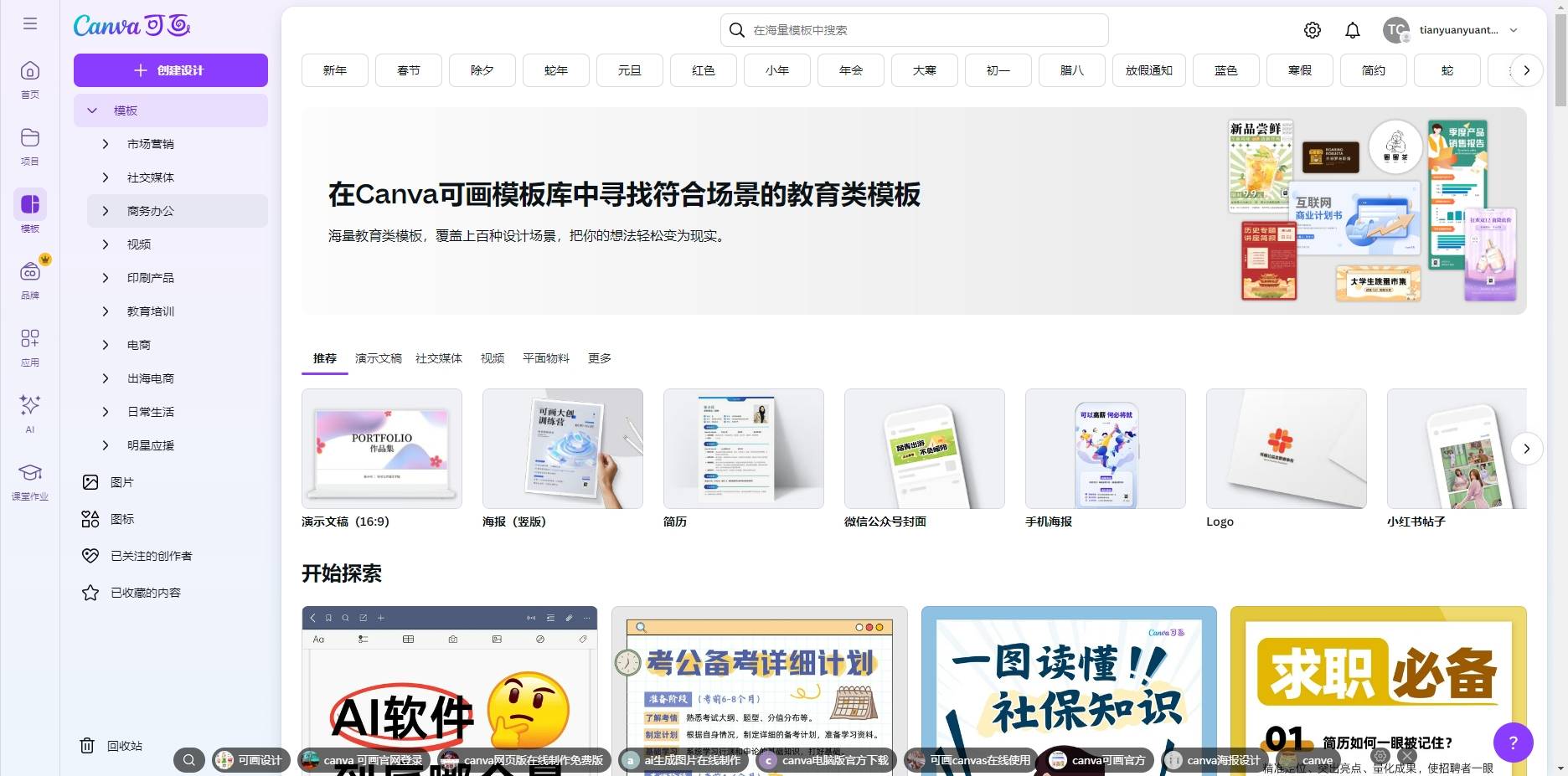This screenshot has width=1568, height=776.
Task: Open the 简历 template thumbnail
Action: pyautogui.click(x=743, y=449)
